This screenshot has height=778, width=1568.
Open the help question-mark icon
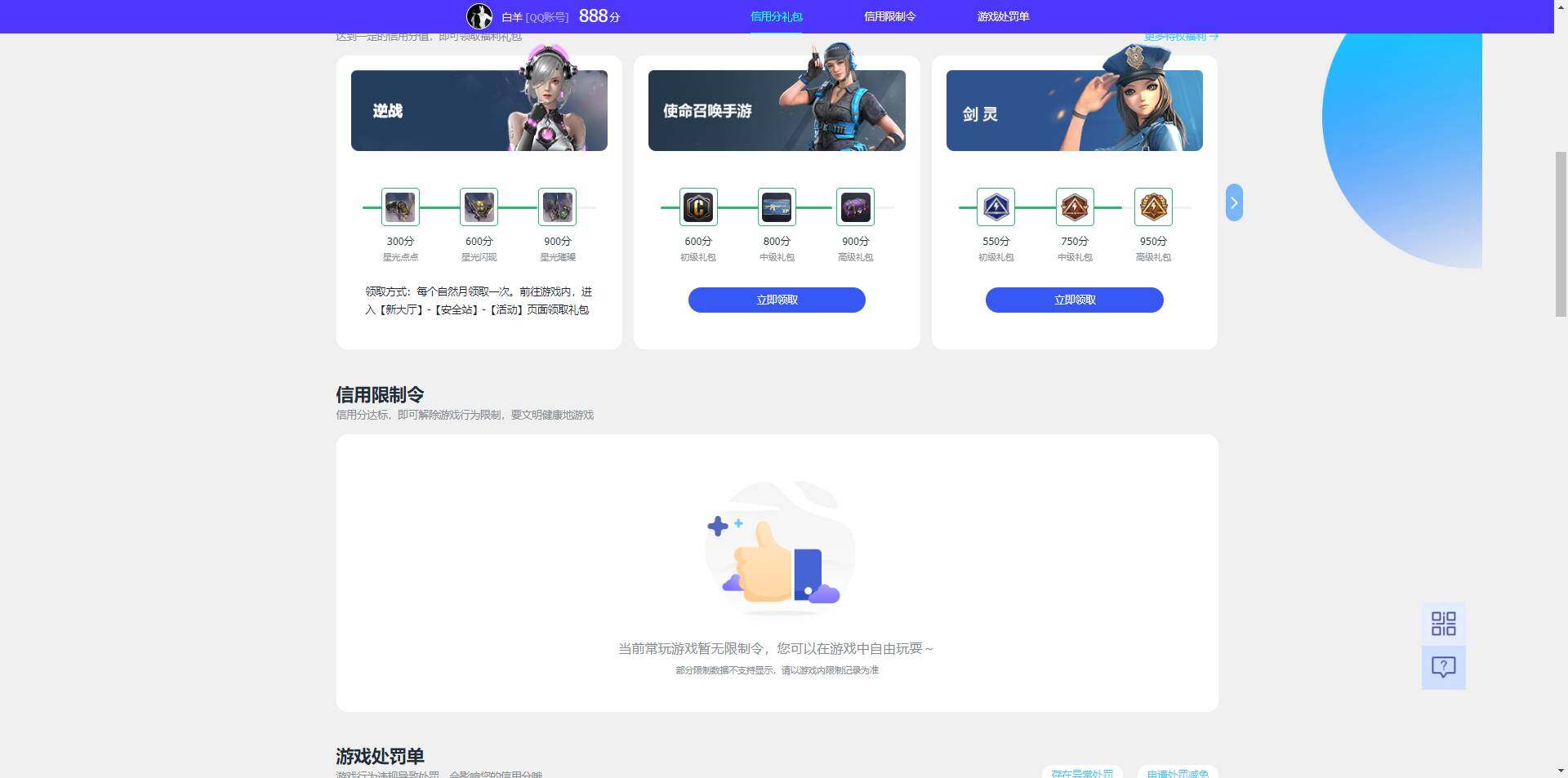1443,668
